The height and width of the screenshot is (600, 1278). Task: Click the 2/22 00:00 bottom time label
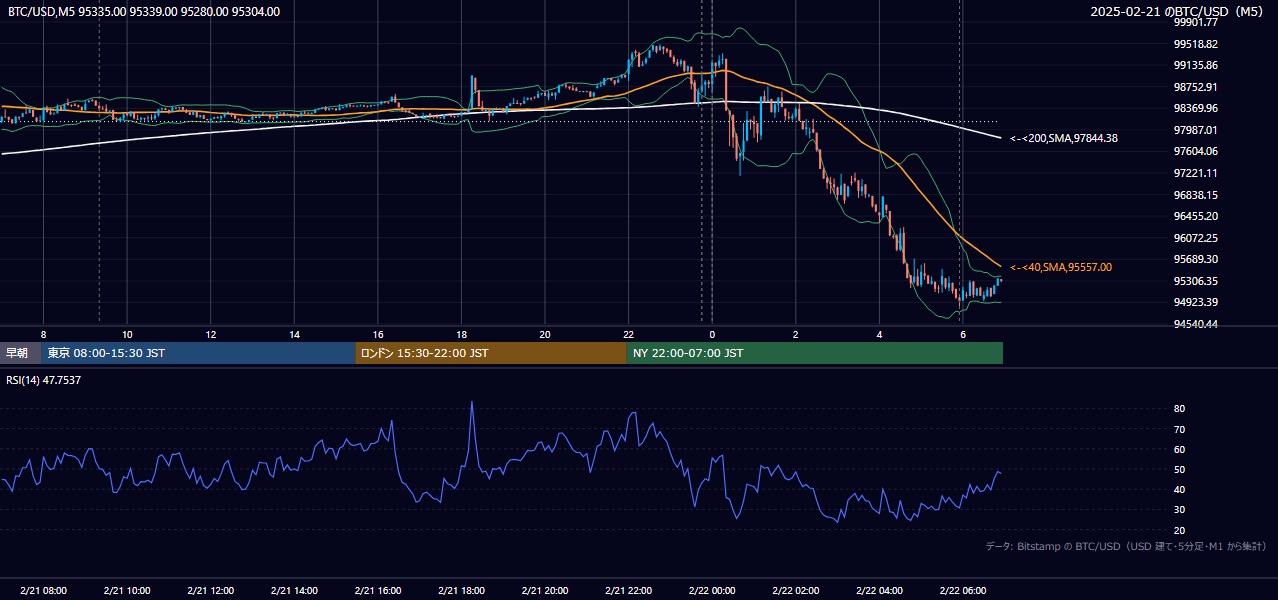(x=711, y=591)
